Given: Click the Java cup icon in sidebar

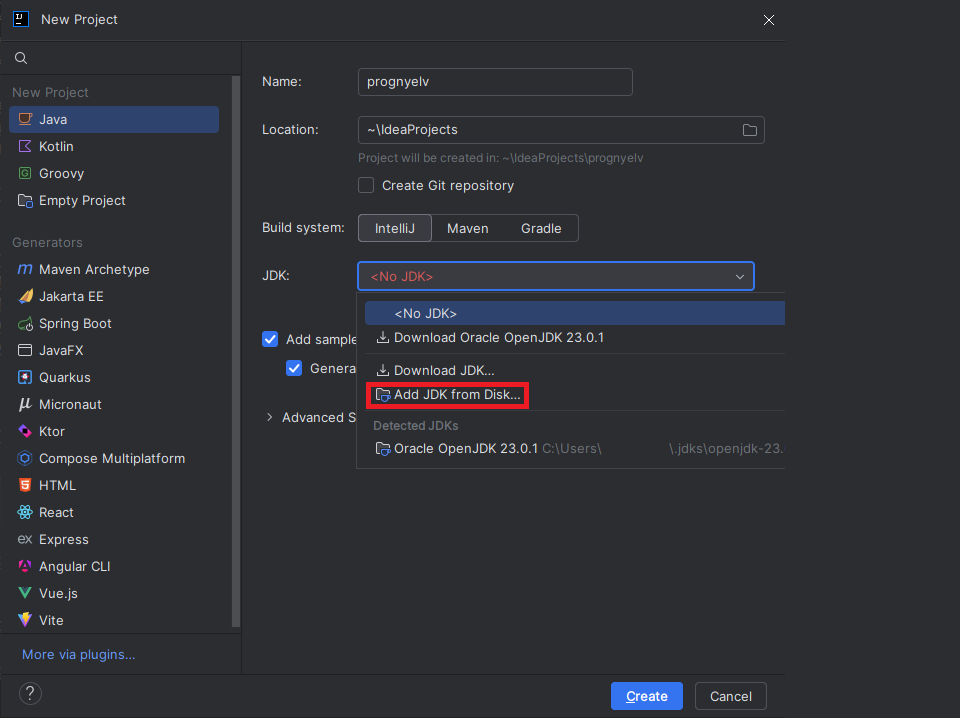Looking at the screenshot, I should 25,119.
